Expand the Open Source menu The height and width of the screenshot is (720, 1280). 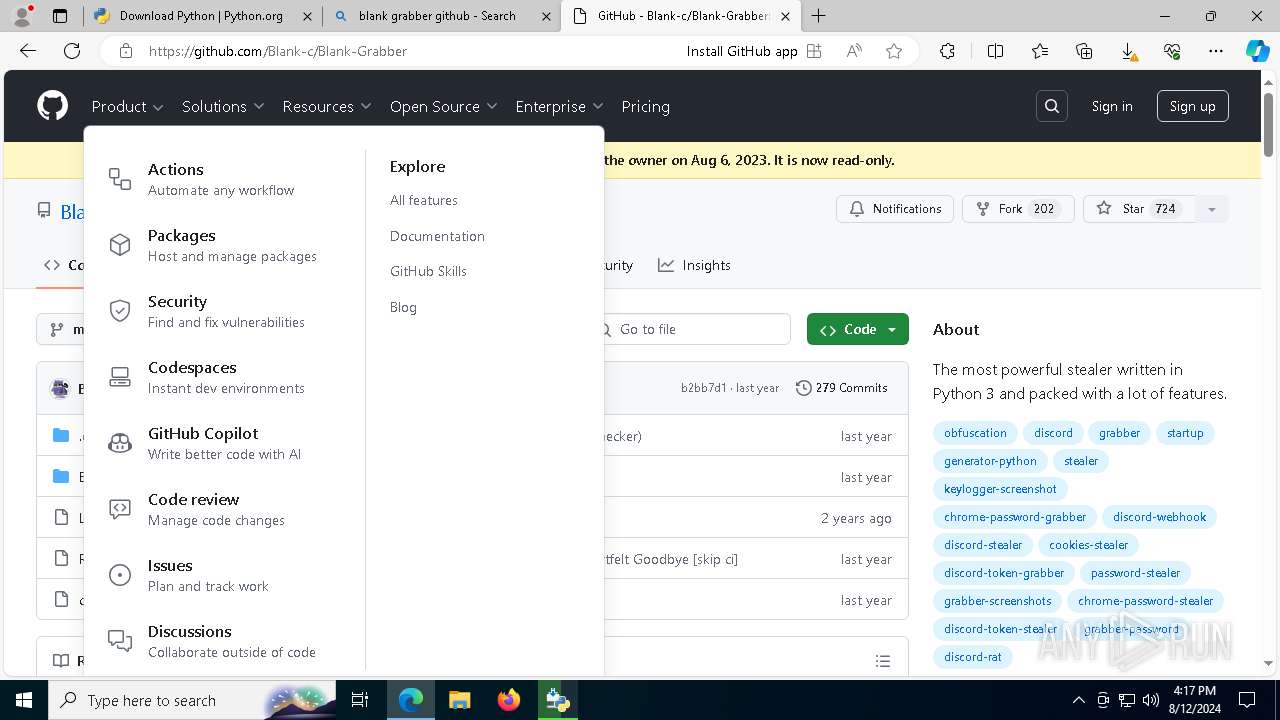[443, 106]
